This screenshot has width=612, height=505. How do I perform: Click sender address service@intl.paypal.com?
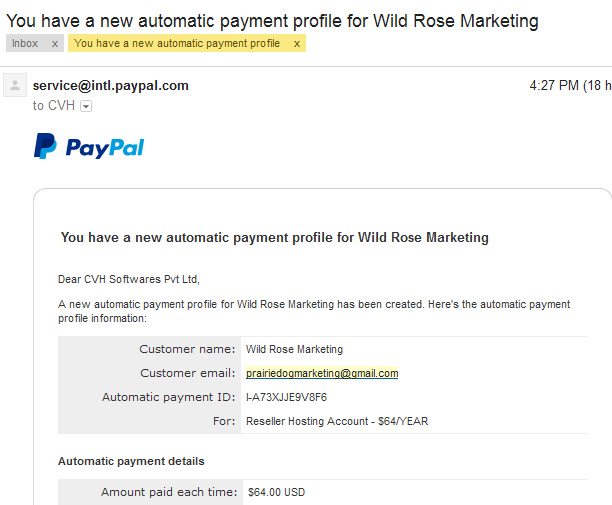click(x=110, y=85)
